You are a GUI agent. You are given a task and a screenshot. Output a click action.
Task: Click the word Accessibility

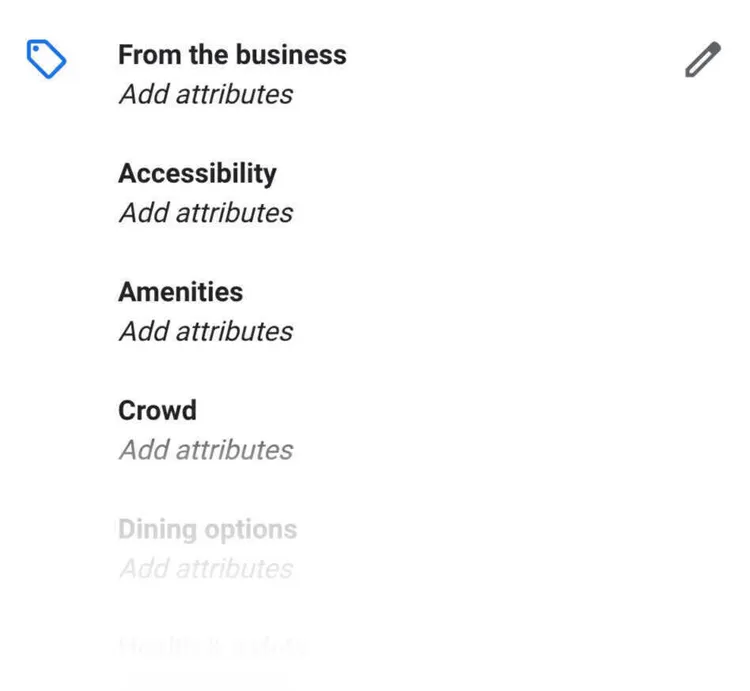point(197,174)
